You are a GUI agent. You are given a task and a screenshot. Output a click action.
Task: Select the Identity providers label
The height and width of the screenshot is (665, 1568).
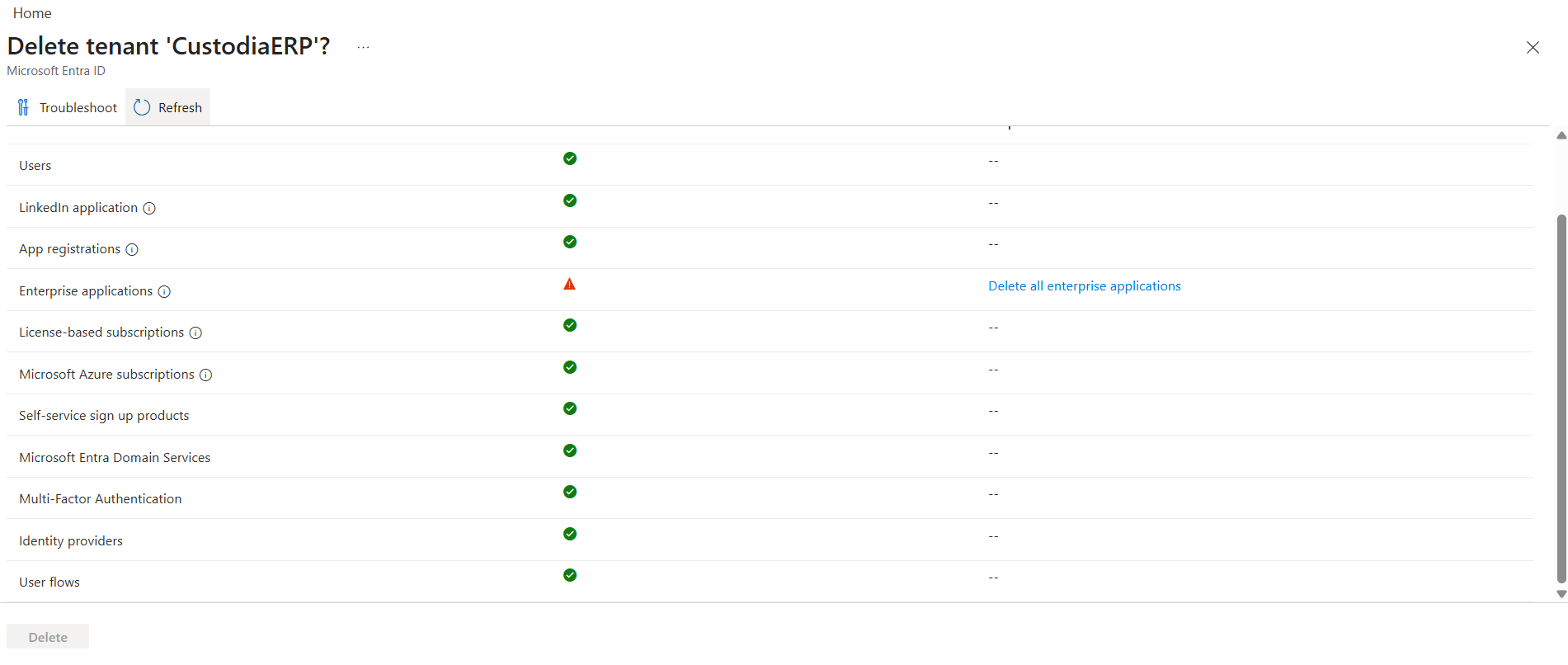[x=71, y=541]
